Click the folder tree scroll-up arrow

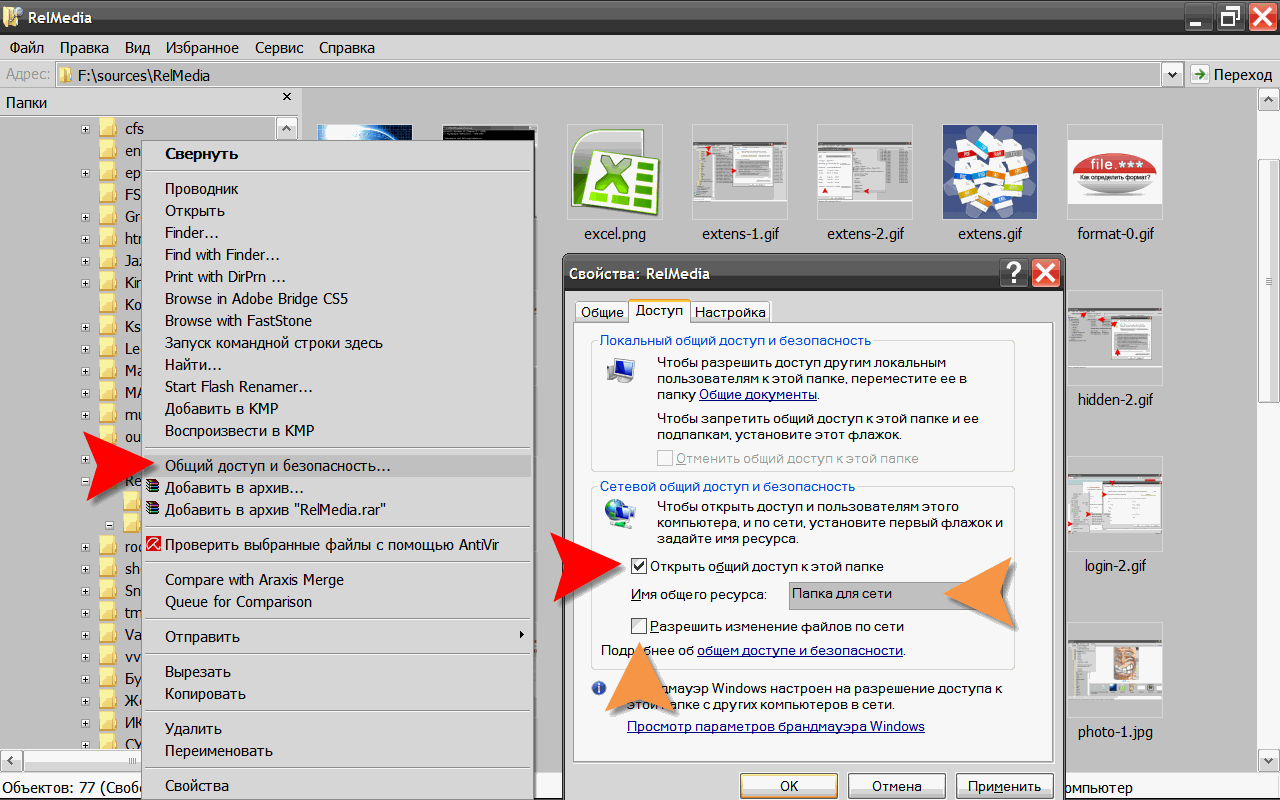tap(287, 128)
